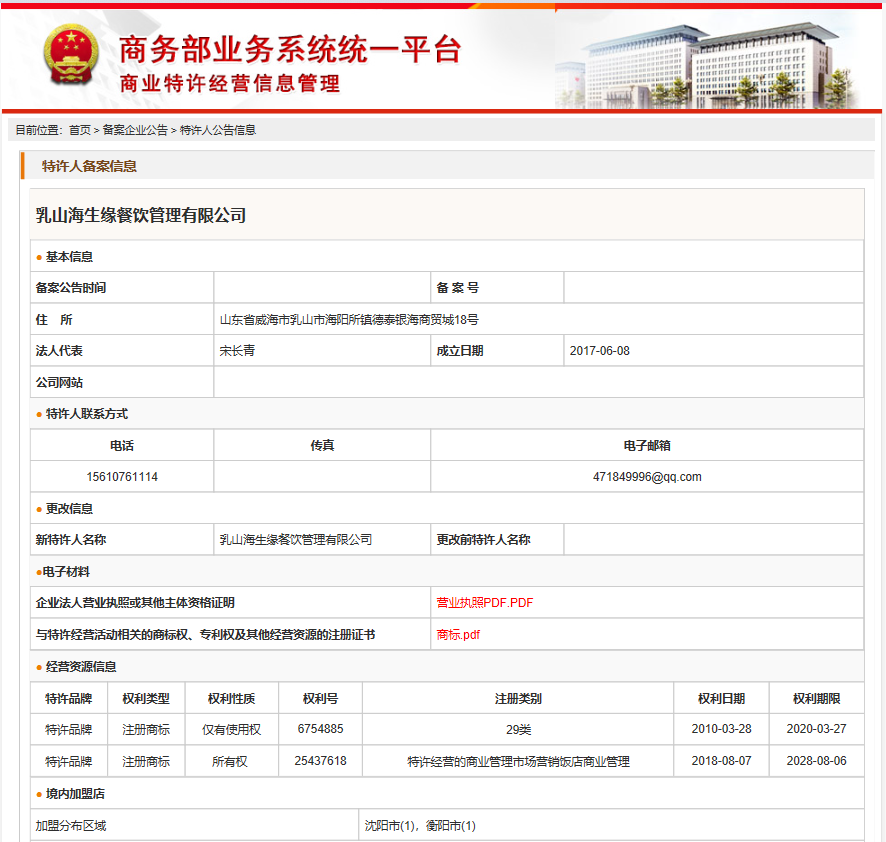Click the 传真 column header
Image resolution: width=886 pixels, height=842 pixels.
coord(322,445)
